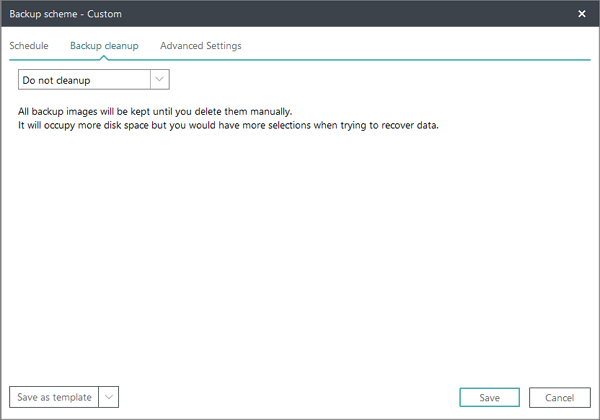Select the Backup cleanup tab

click(104, 46)
